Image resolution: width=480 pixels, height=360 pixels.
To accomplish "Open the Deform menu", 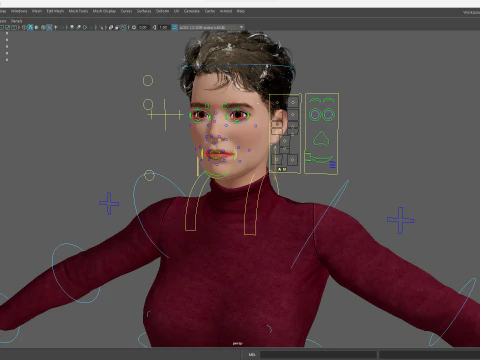I will tap(162, 11).
